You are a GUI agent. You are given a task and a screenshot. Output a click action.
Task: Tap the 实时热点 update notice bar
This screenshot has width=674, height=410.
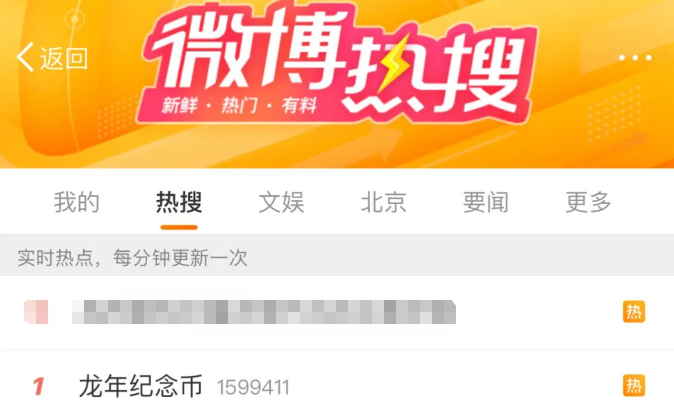(337, 257)
